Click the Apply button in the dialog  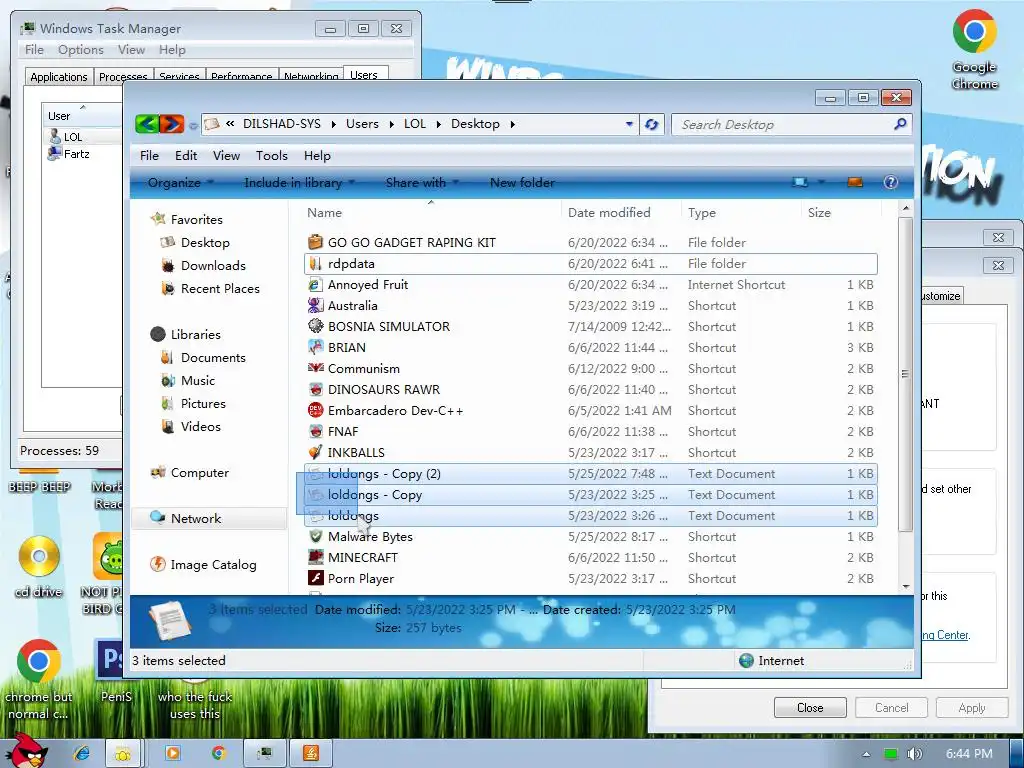(971, 707)
